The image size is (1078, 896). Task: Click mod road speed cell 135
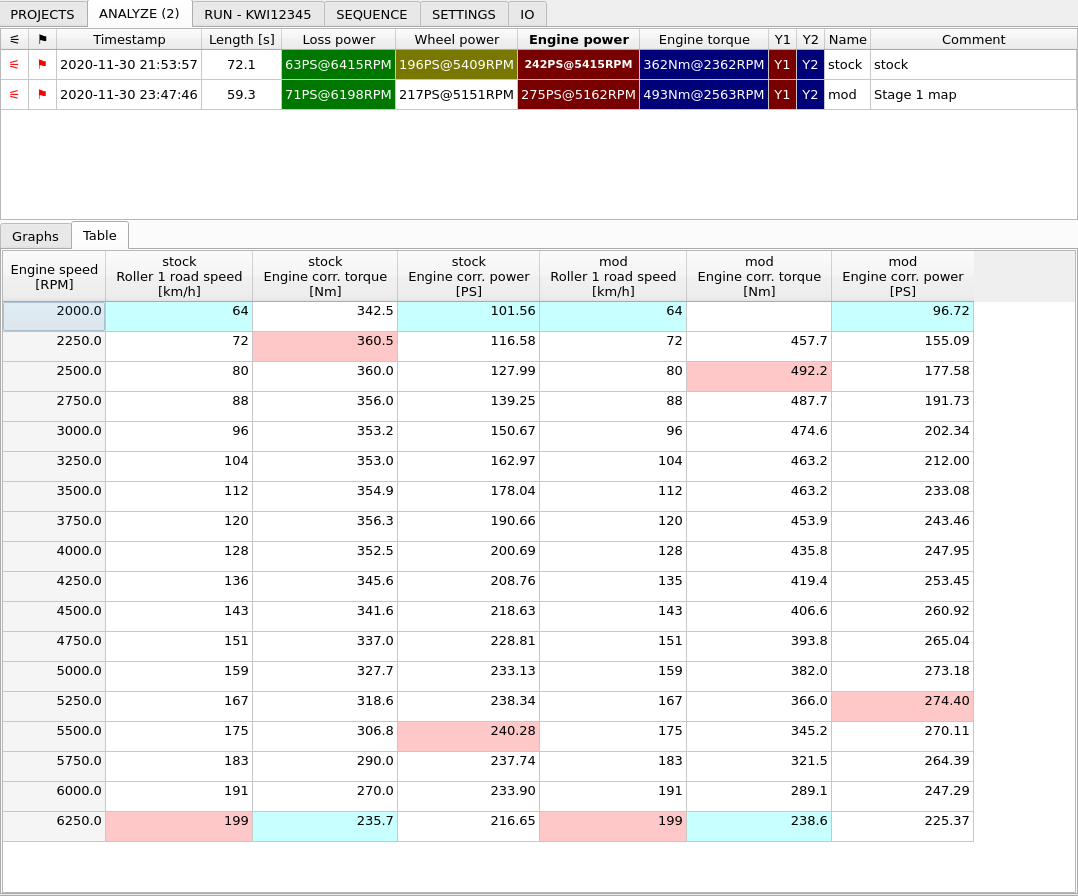click(x=613, y=587)
